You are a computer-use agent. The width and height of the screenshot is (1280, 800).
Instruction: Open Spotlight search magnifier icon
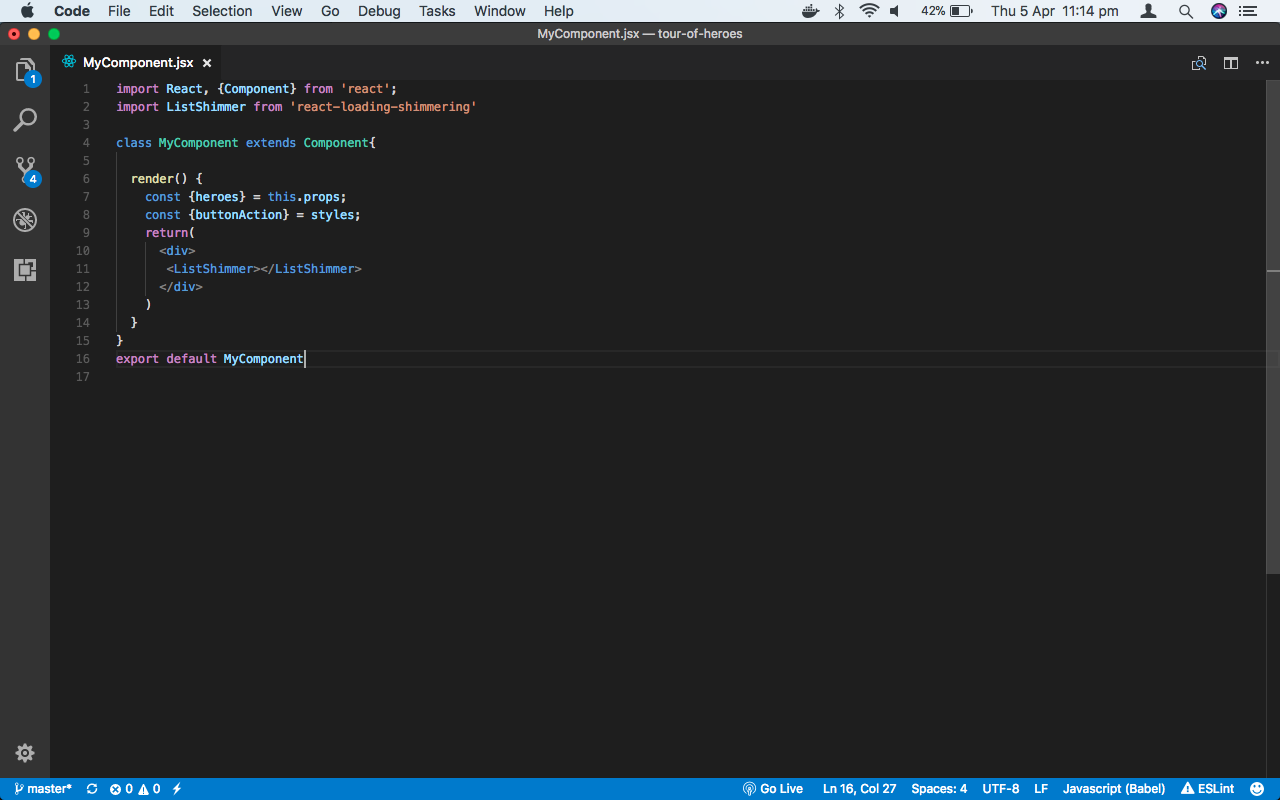[1185, 11]
